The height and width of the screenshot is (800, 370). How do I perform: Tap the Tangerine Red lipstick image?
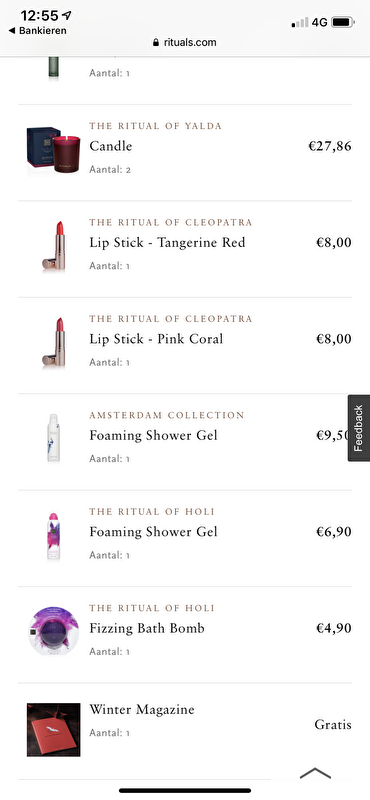click(54, 246)
